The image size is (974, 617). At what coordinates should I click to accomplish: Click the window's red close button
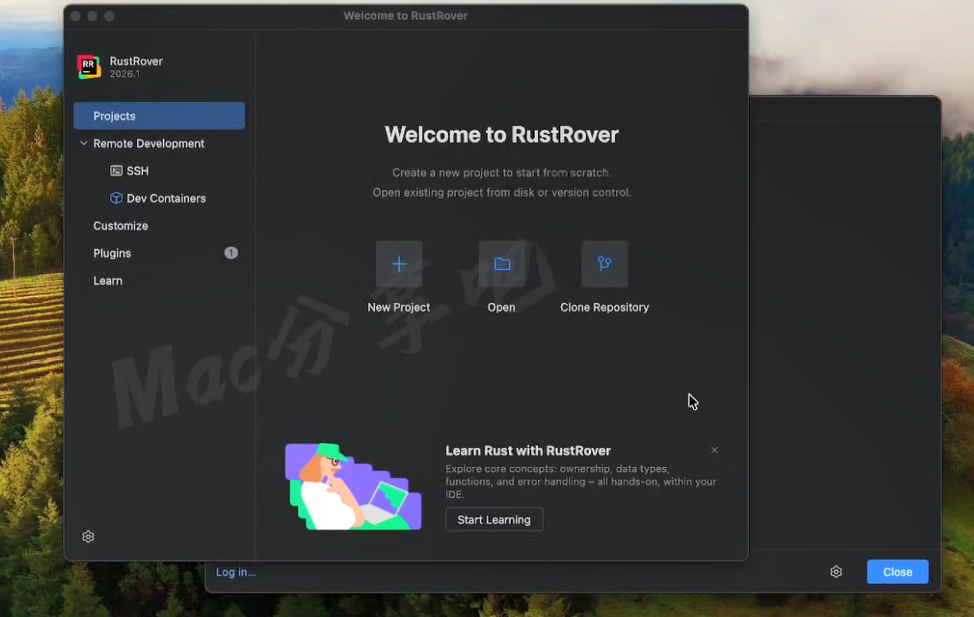pyautogui.click(x=75, y=16)
